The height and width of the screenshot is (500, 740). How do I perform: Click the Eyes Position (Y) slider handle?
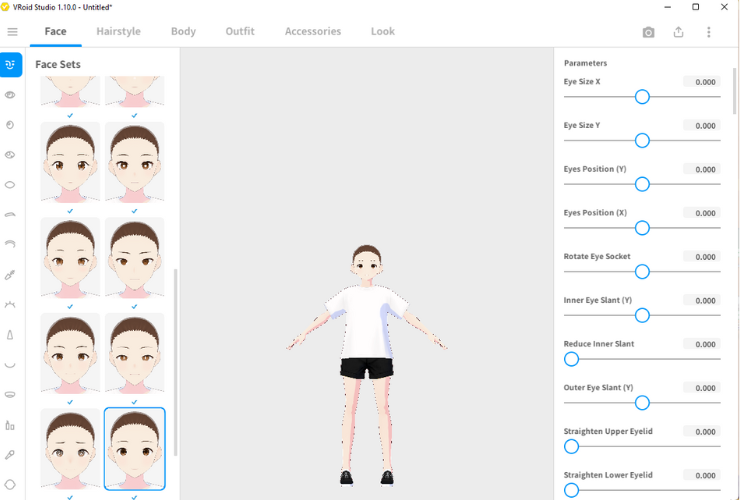[x=642, y=184]
